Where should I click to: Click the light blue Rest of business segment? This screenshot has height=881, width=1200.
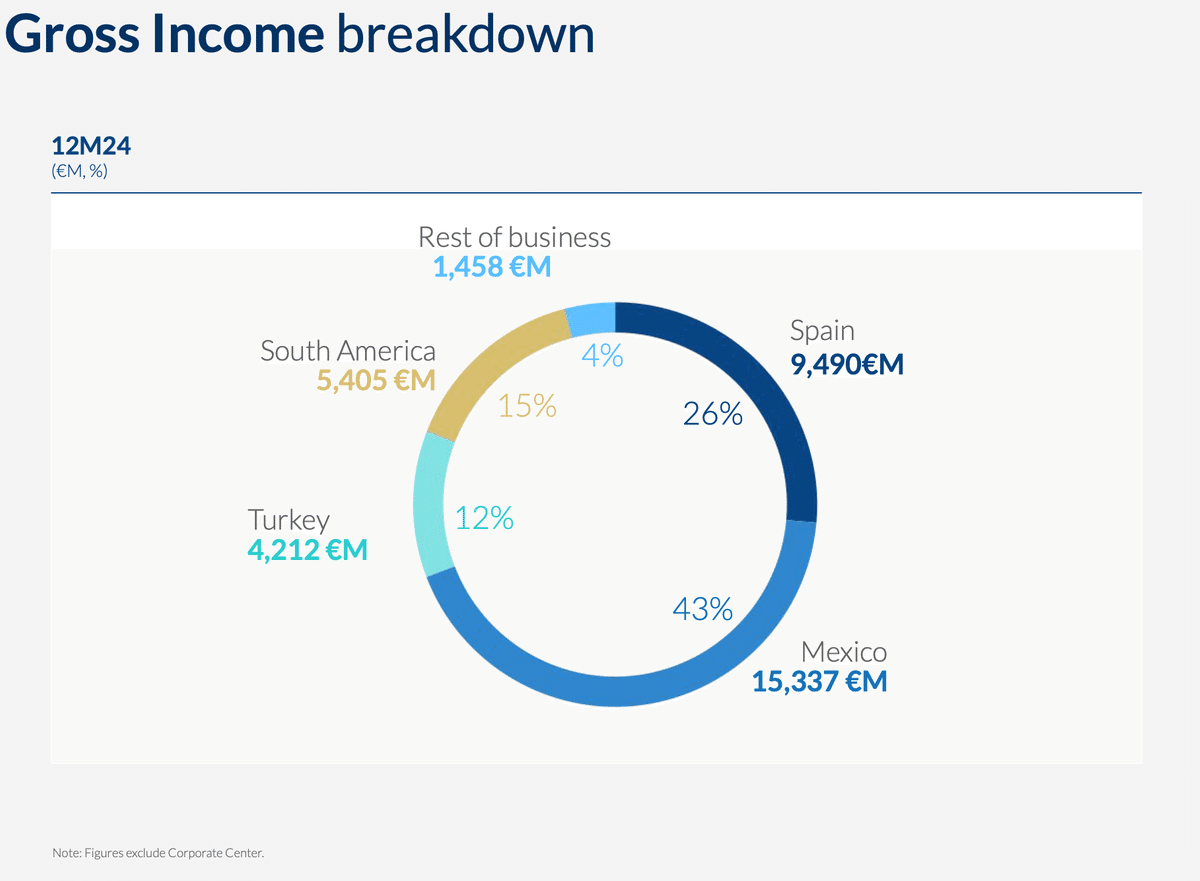[x=591, y=319]
